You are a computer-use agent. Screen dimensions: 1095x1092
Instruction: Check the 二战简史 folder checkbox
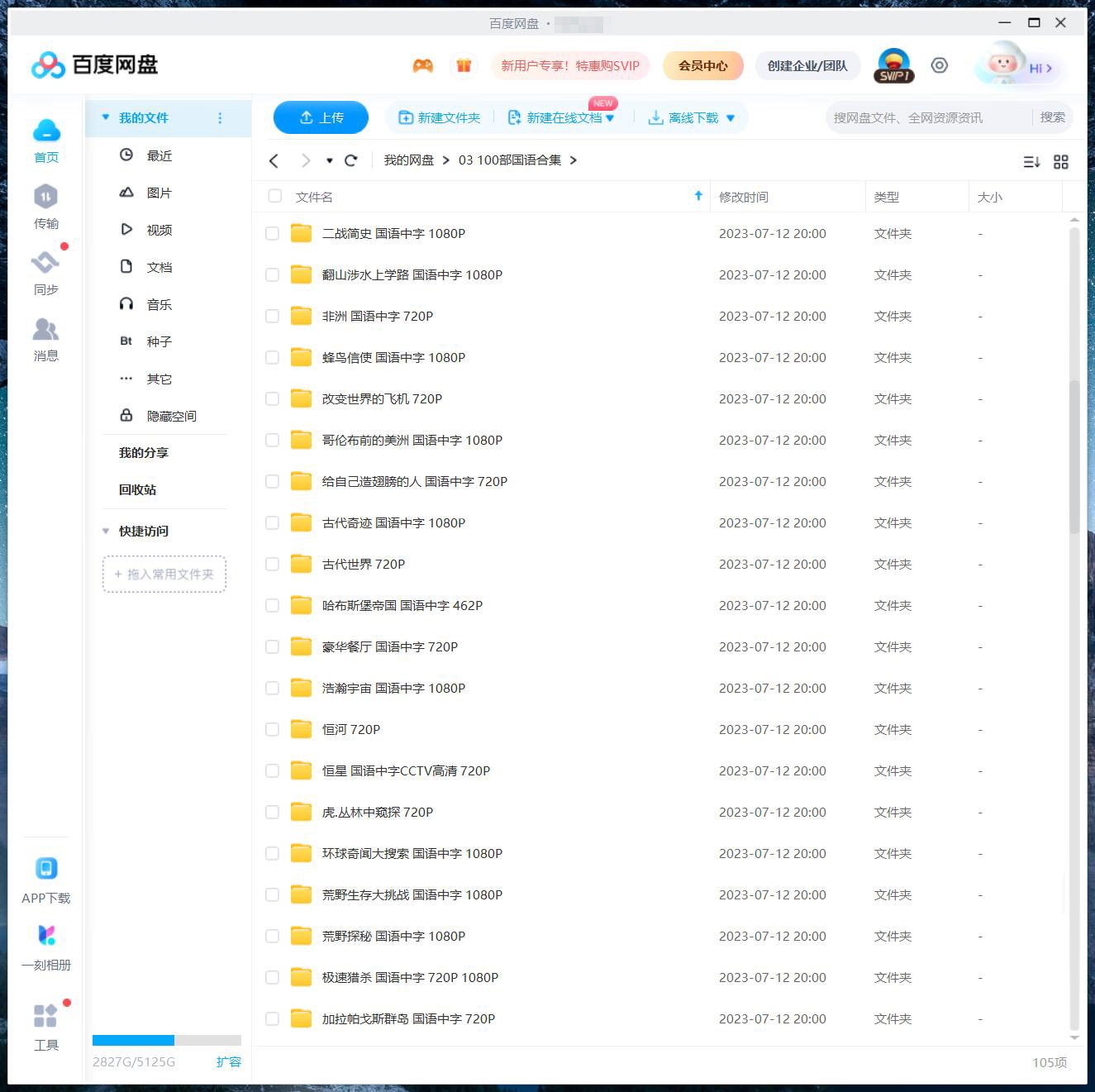point(272,233)
